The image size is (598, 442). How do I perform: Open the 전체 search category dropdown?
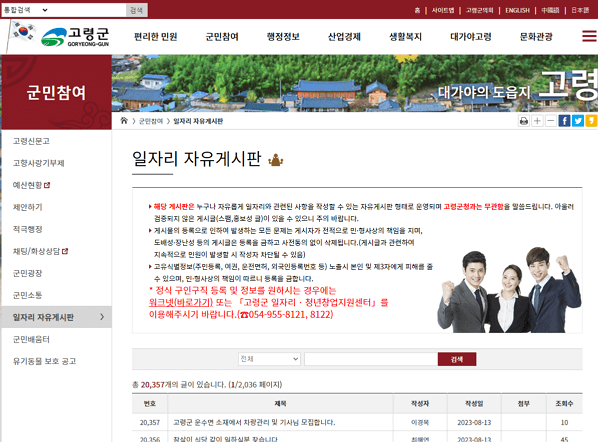[x=269, y=359]
